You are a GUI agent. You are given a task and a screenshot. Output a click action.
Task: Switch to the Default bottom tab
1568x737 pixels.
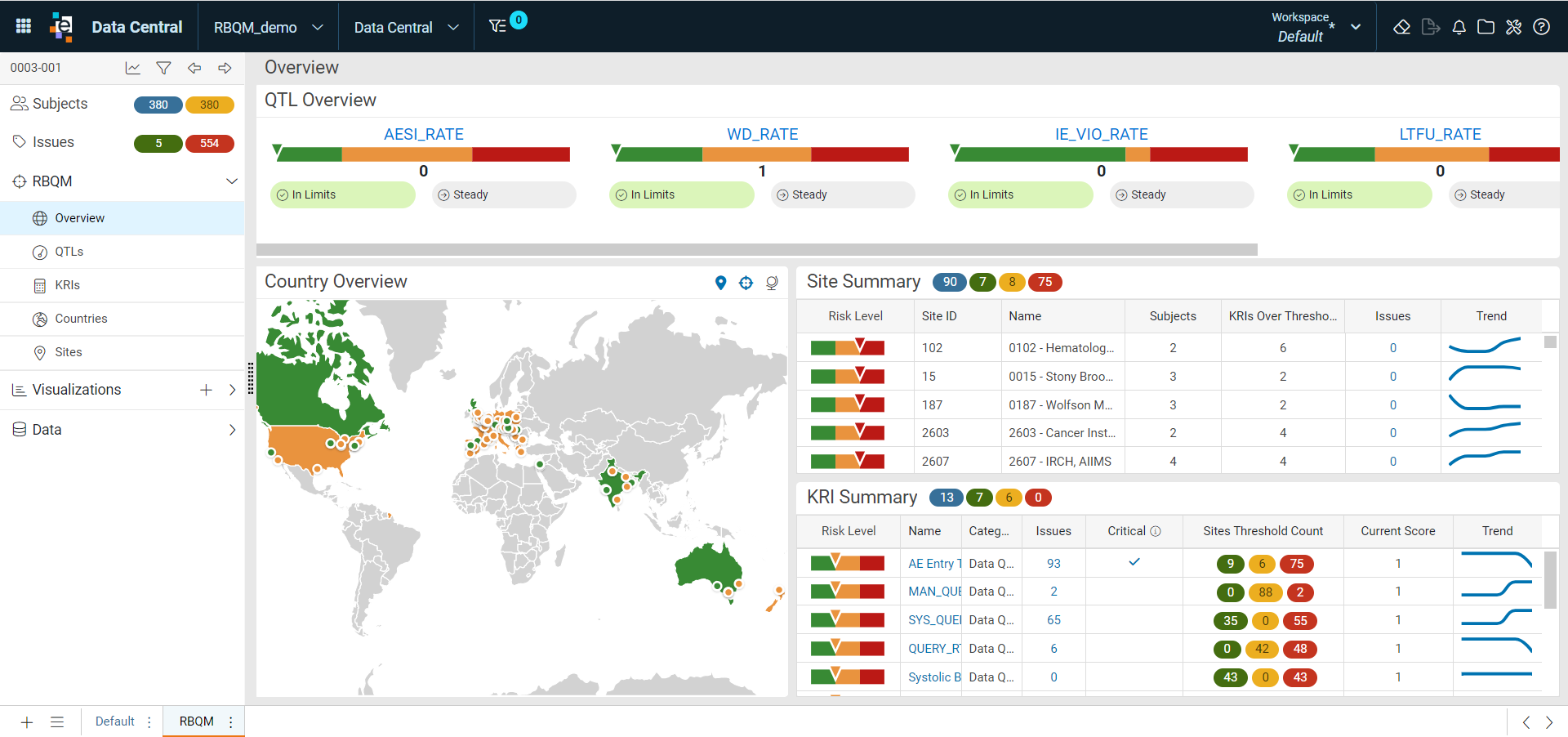click(115, 721)
